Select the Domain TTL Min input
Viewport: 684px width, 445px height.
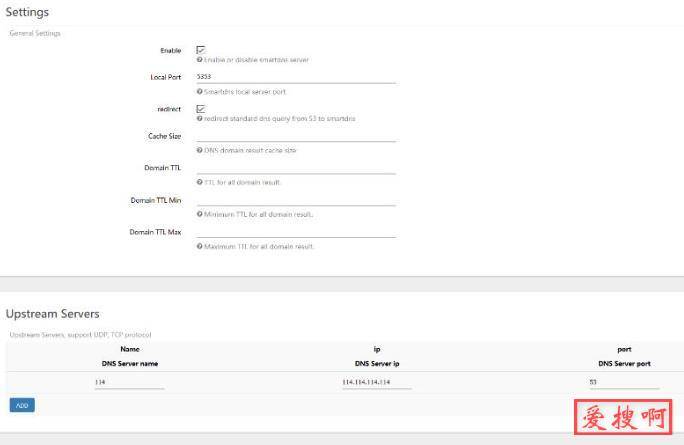pos(296,200)
